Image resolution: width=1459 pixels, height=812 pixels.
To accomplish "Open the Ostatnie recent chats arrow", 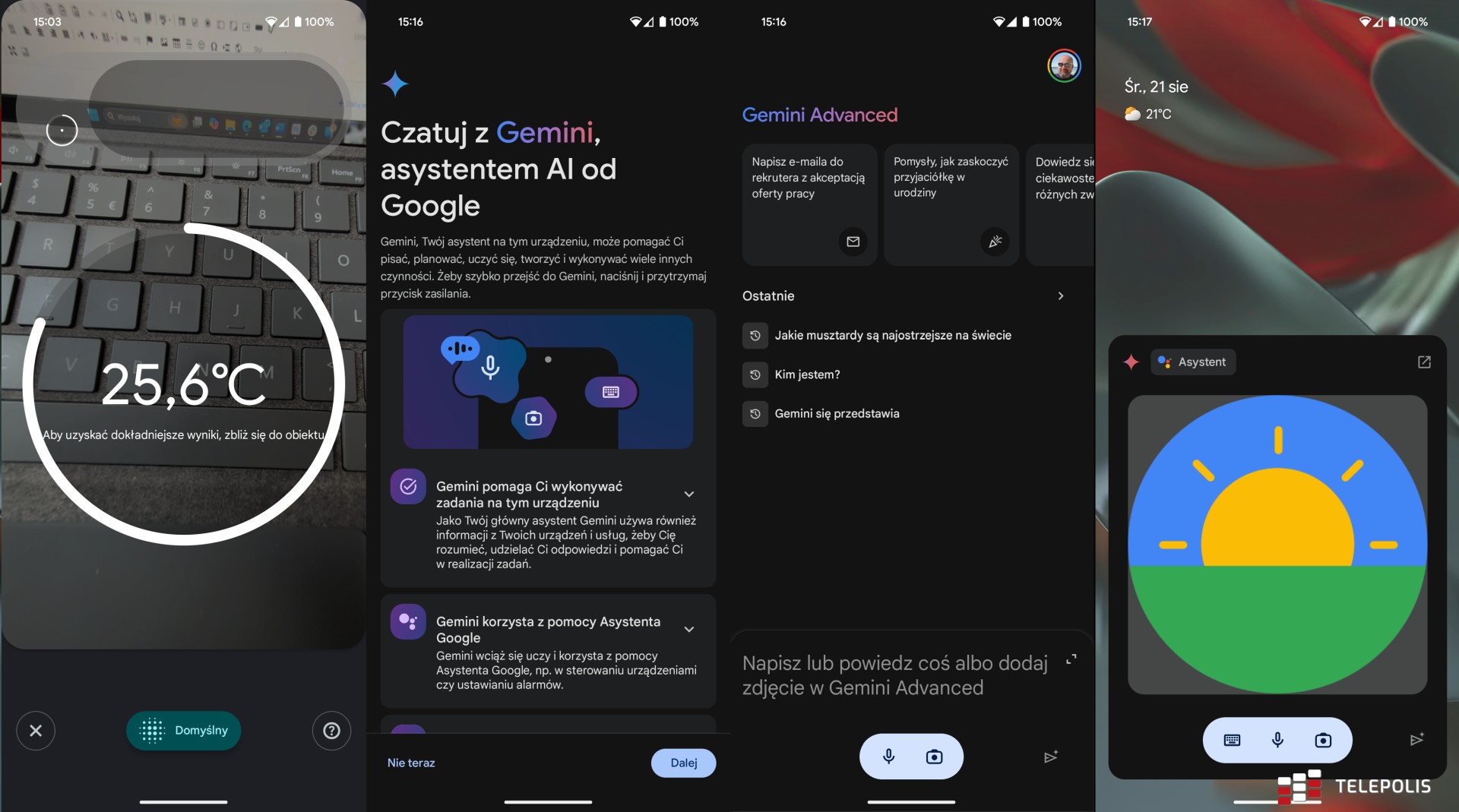I will (x=1061, y=296).
